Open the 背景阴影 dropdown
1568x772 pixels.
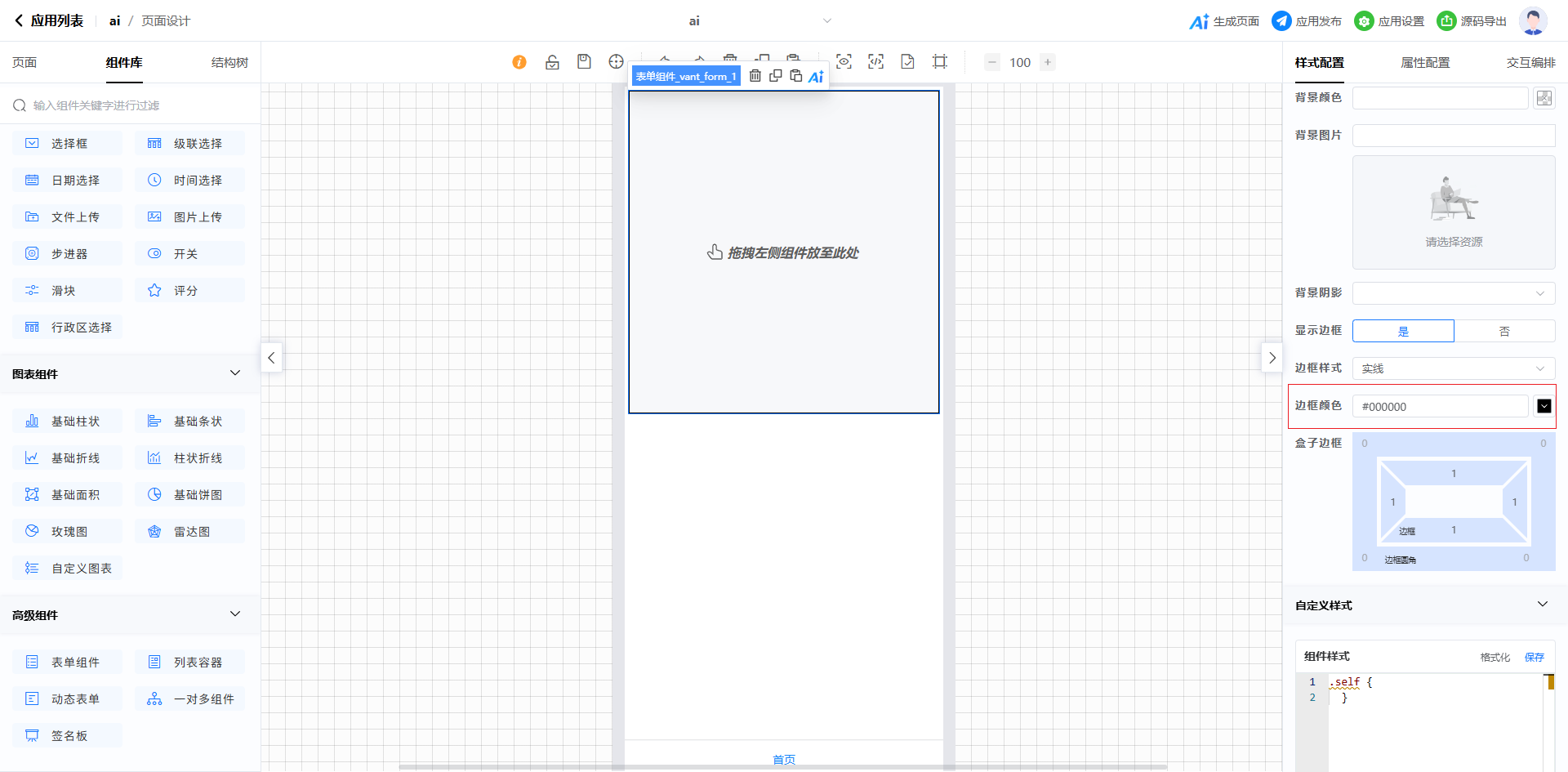click(x=1454, y=293)
